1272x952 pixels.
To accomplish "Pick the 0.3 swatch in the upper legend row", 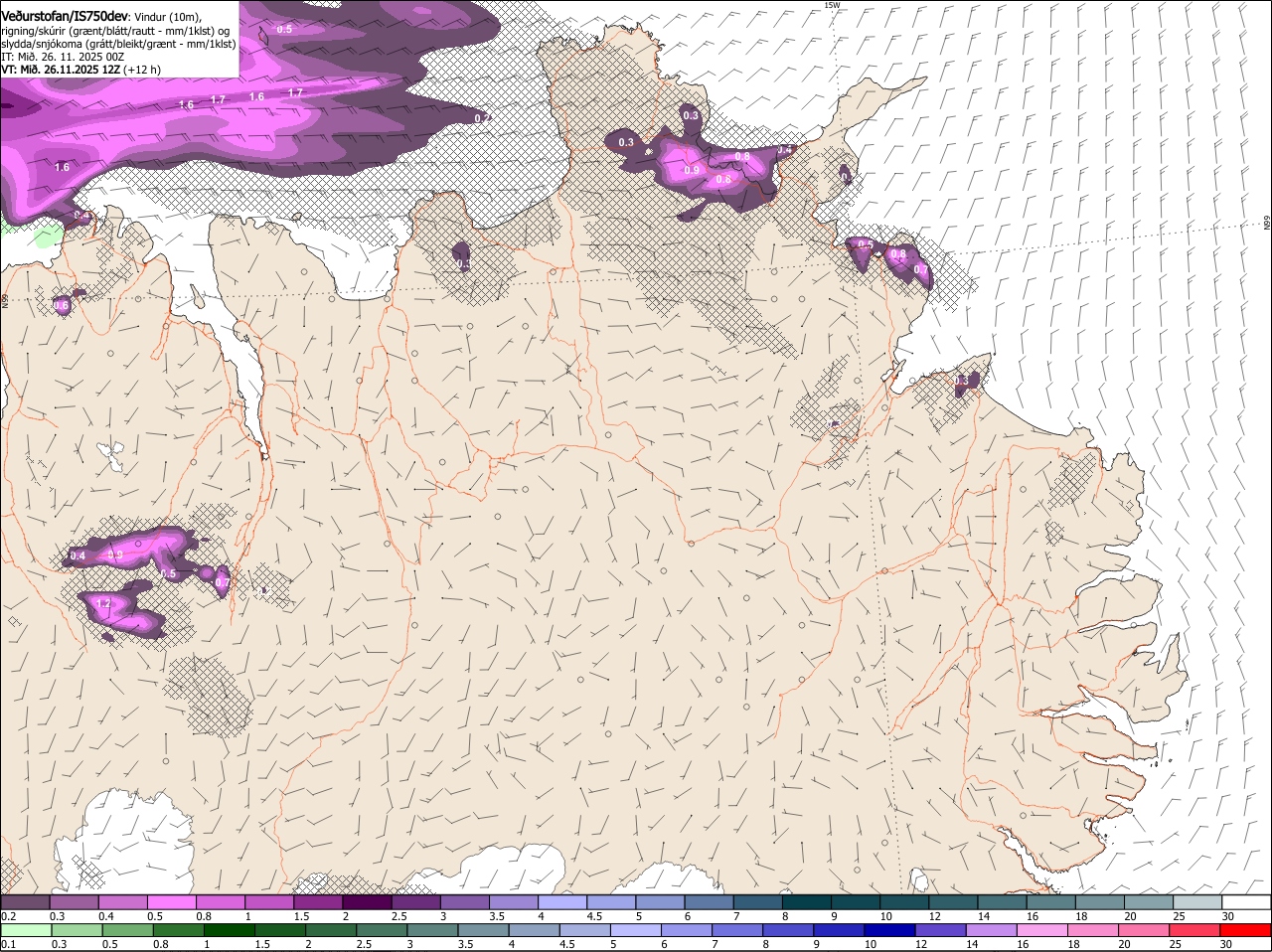I will [74, 901].
